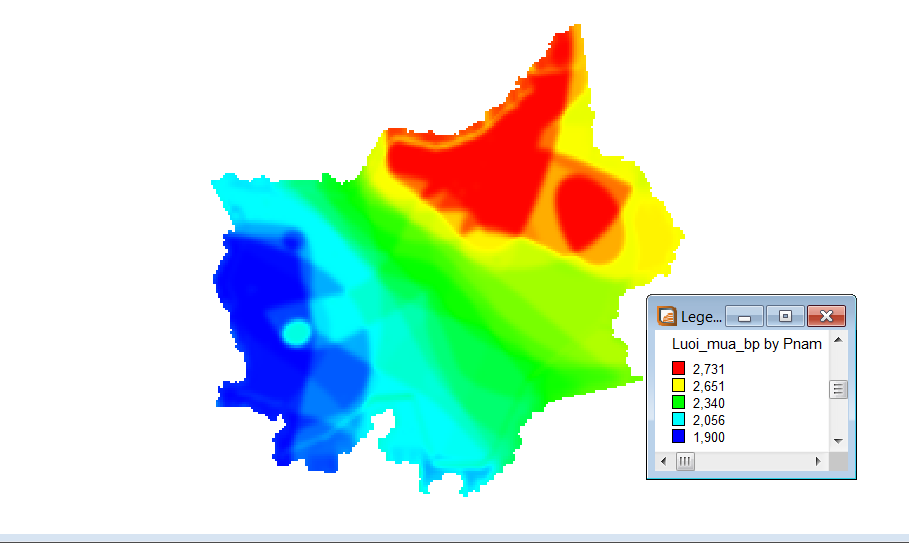
Task: Click the light cyan circle in the blue map area
Action: pyautogui.click(x=296, y=333)
